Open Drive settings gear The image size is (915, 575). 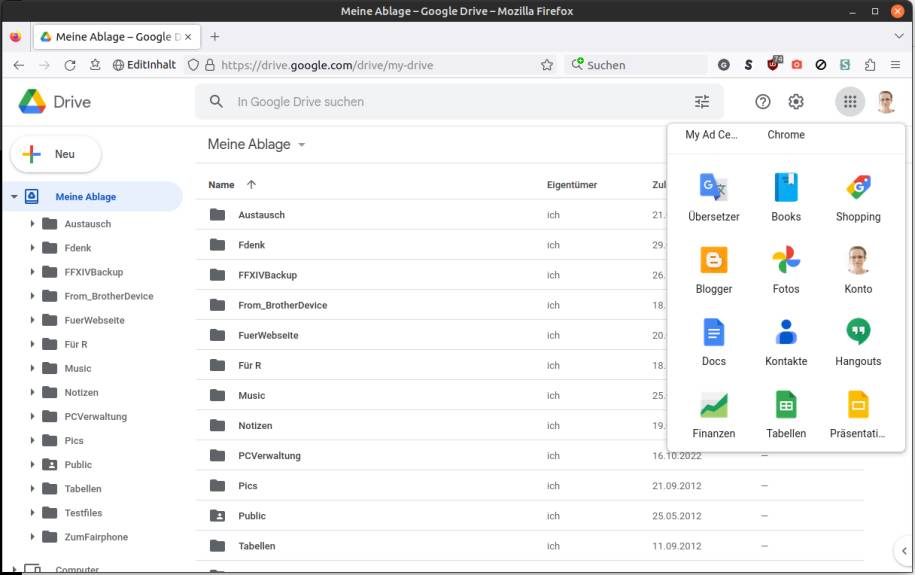pyautogui.click(x=796, y=102)
